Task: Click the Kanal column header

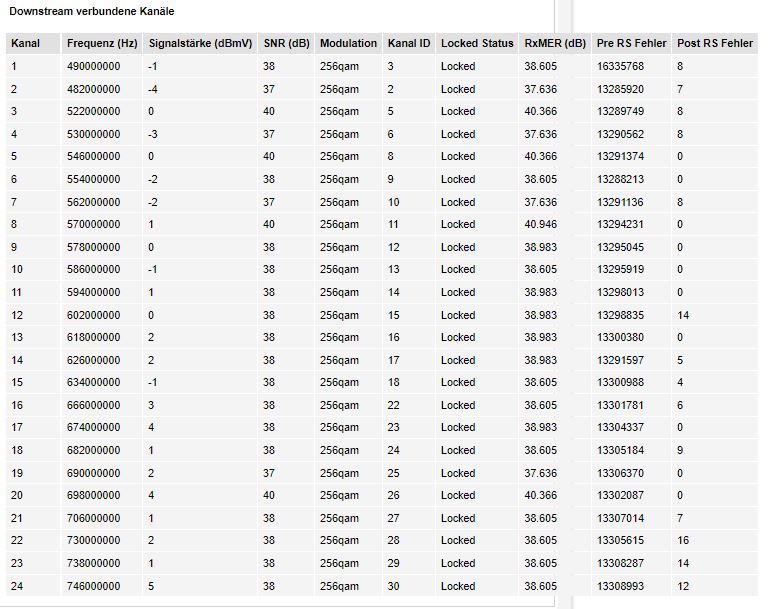Action: point(26,43)
